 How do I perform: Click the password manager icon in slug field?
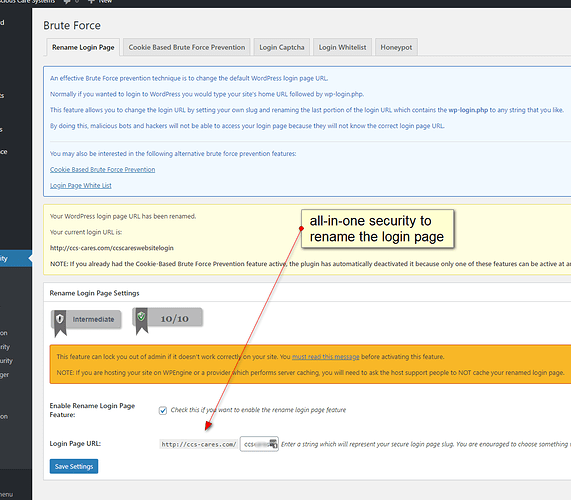click(x=273, y=443)
